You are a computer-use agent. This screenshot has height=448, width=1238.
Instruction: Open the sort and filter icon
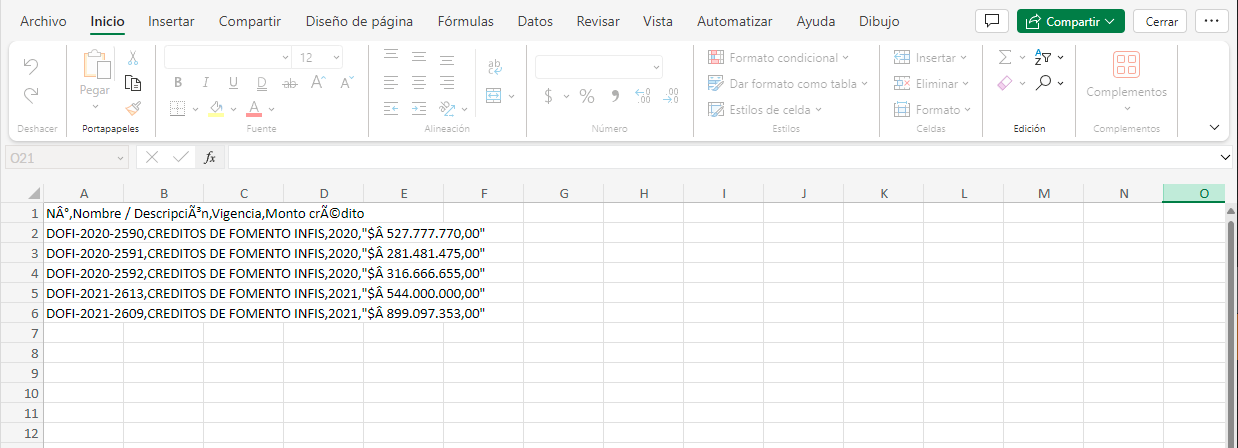[x=1043, y=58]
